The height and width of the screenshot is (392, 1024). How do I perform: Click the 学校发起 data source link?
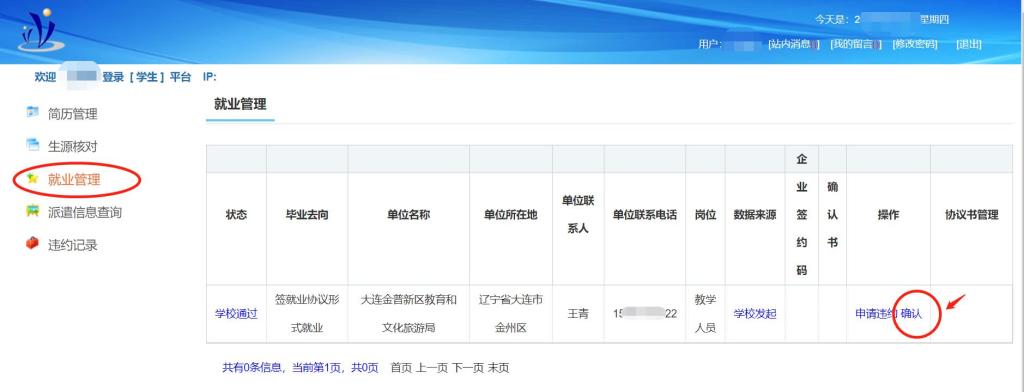pyautogui.click(x=755, y=314)
